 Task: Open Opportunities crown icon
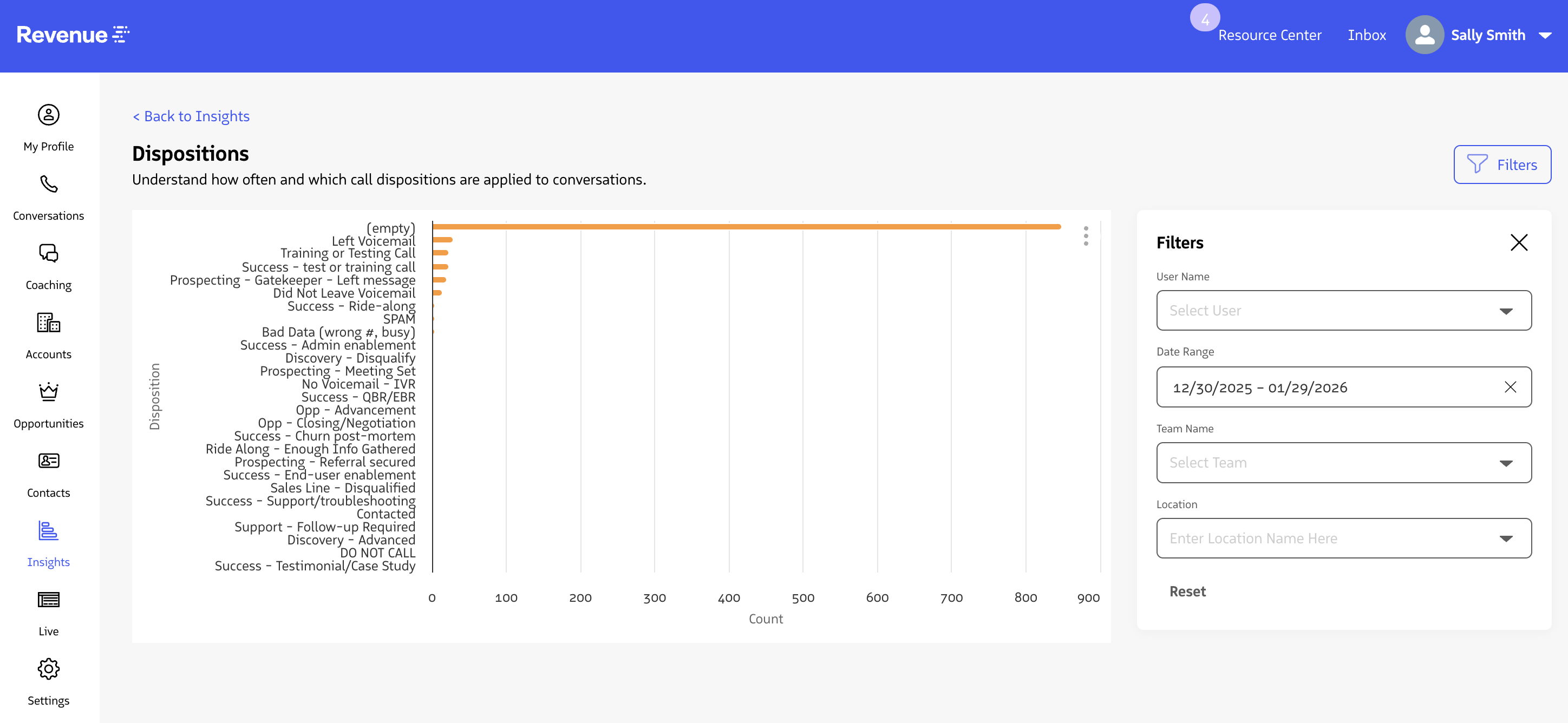pyautogui.click(x=49, y=392)
